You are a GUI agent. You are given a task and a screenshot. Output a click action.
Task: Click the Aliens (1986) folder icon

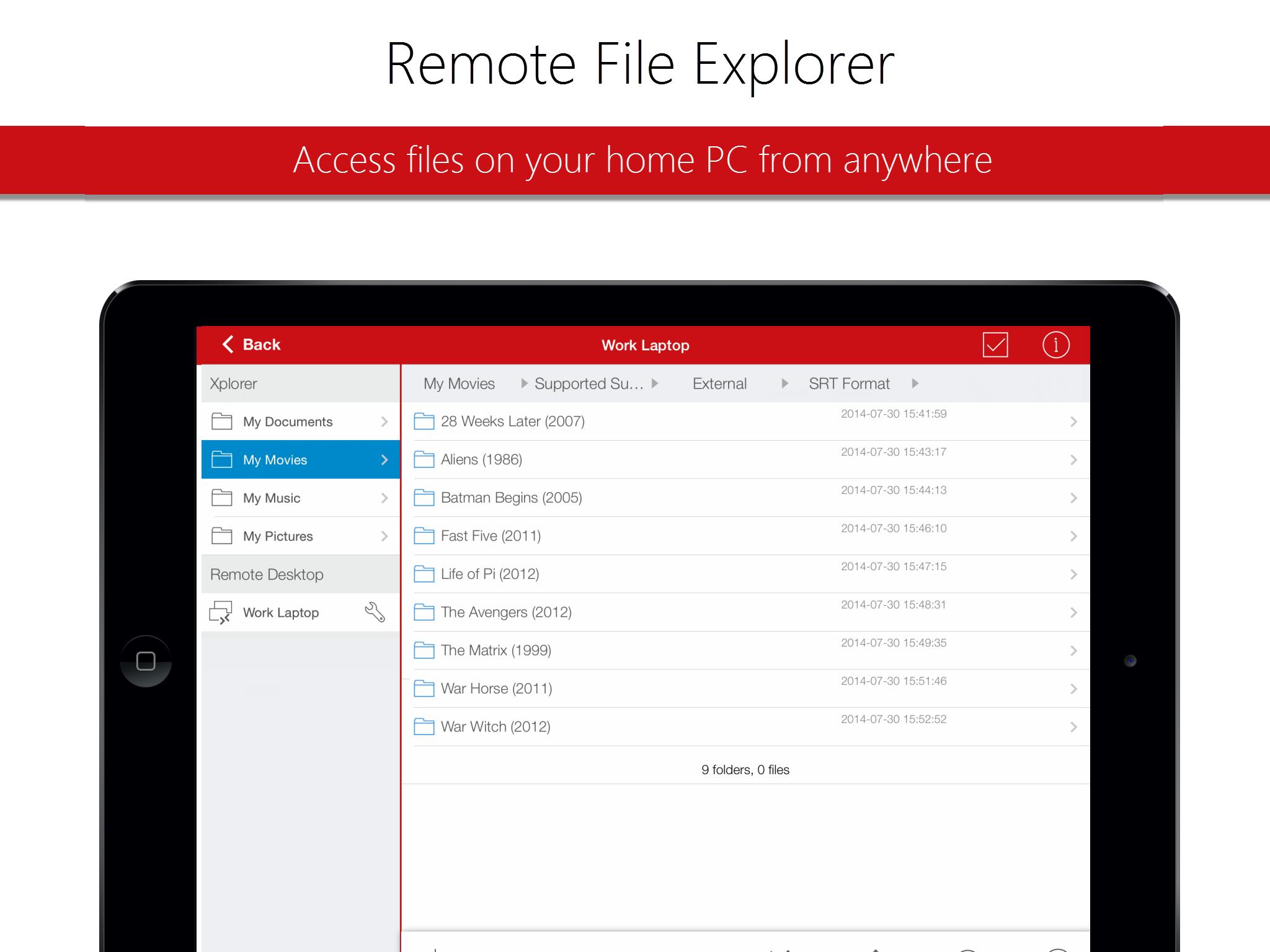(x=424, y=459)
